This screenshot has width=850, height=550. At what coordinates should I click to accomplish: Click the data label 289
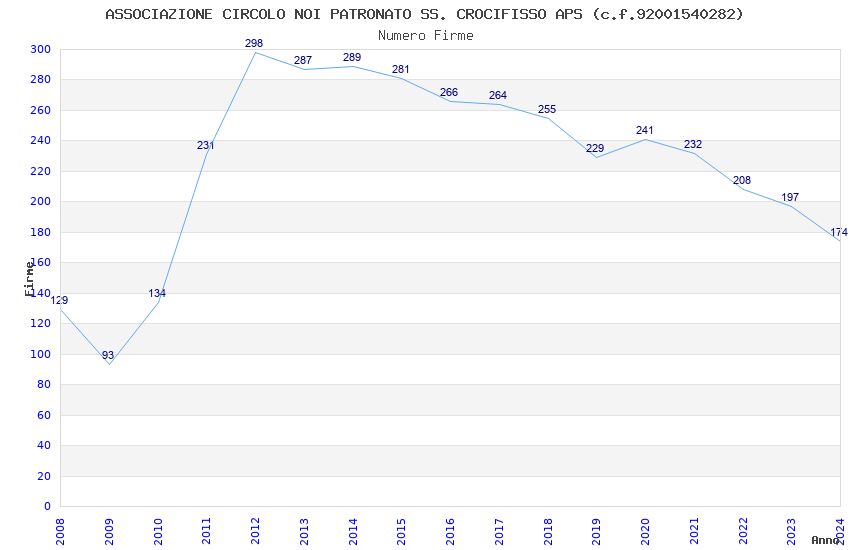tap(352, 57)
